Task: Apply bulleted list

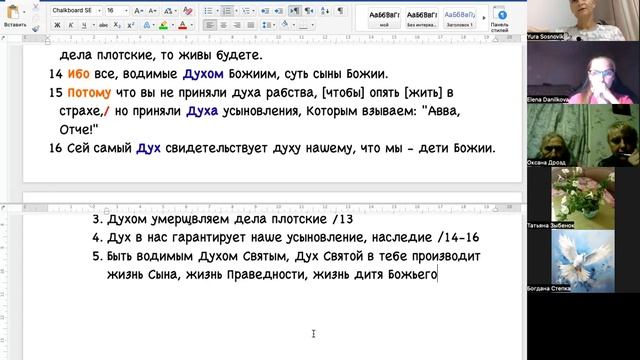Action: [208, 11]
